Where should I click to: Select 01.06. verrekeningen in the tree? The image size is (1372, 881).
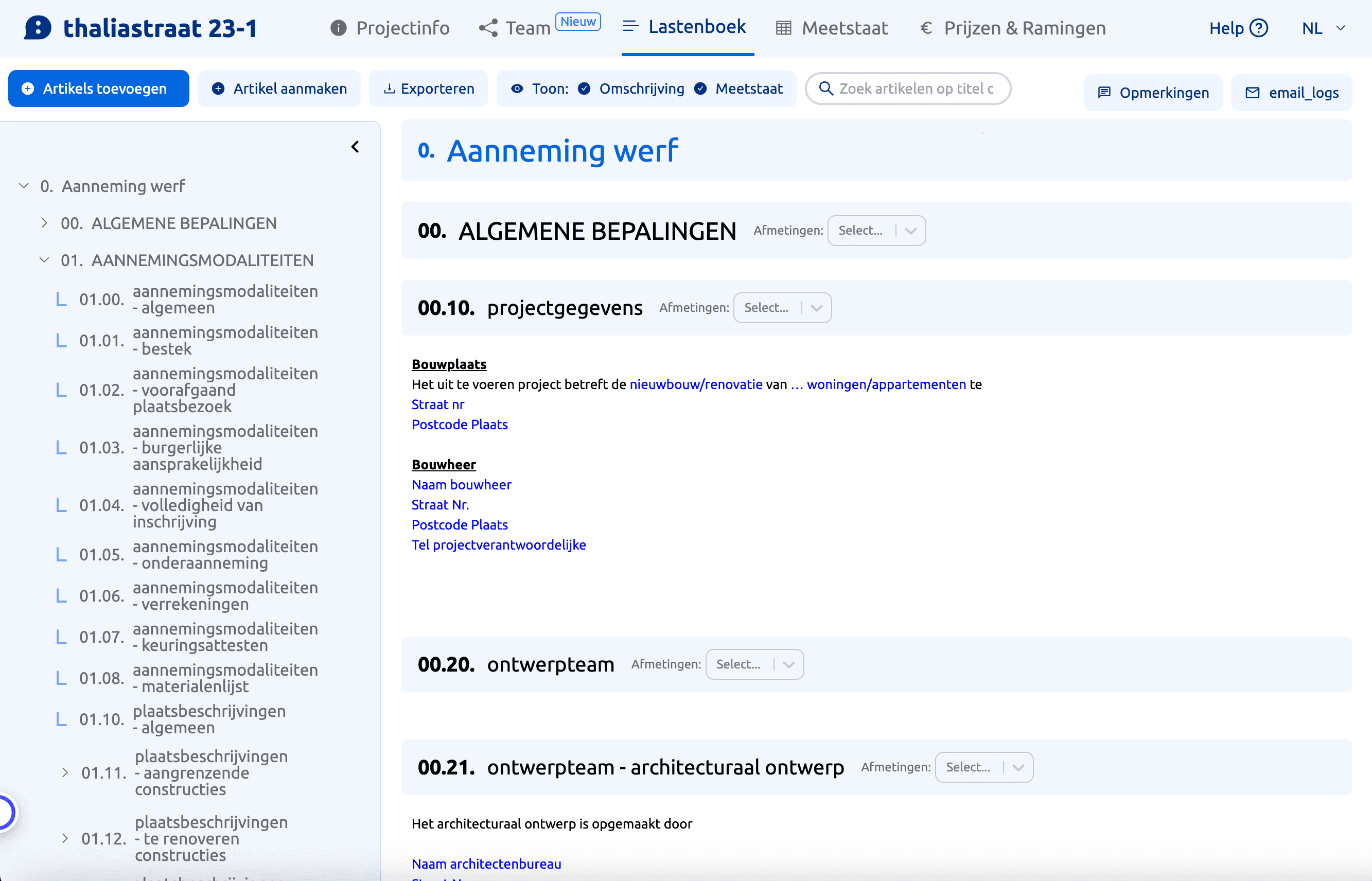pyautogui.click(x=195, y=595)
